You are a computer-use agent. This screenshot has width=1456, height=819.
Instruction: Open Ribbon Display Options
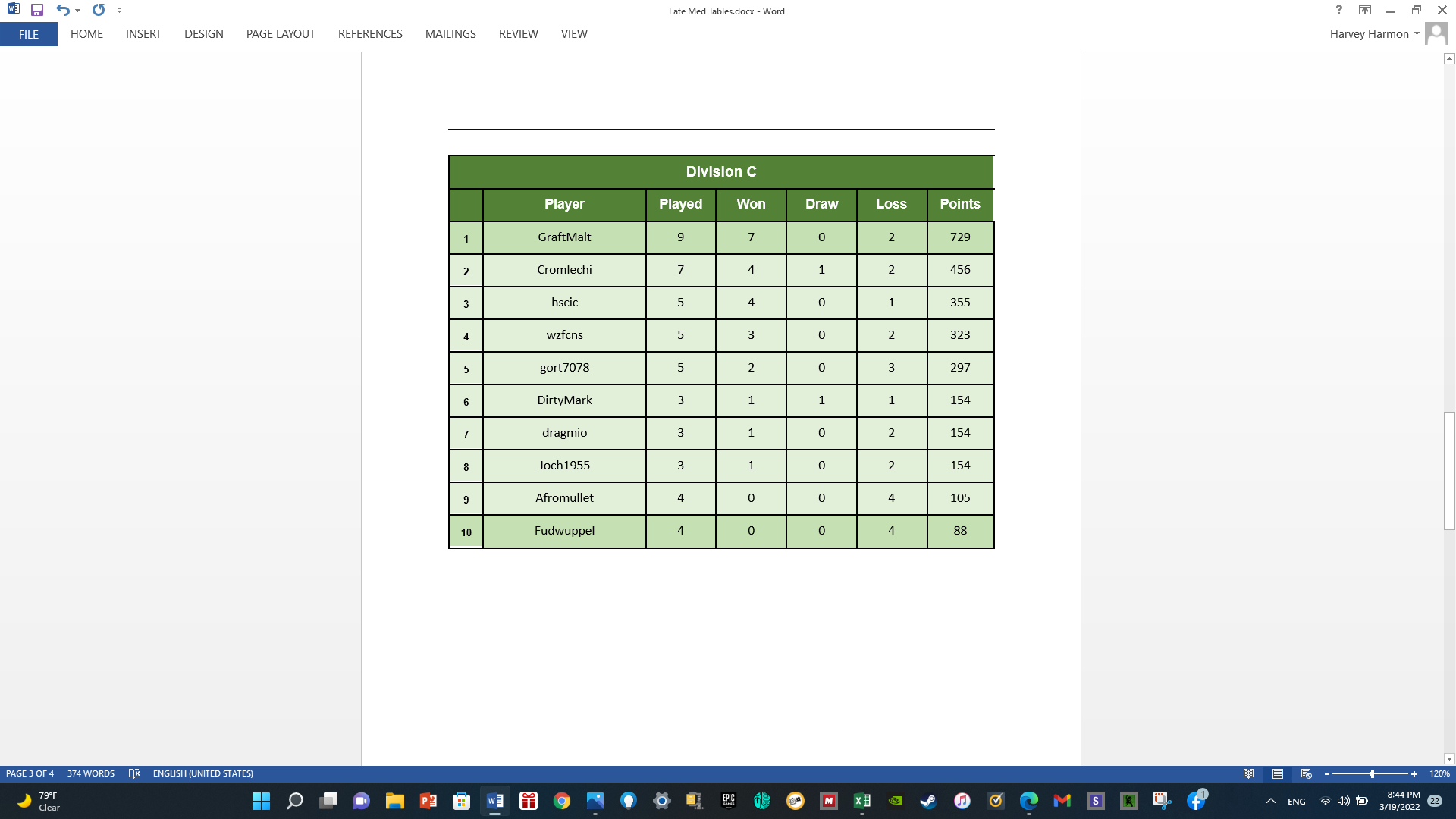(x=1365, y=11)
